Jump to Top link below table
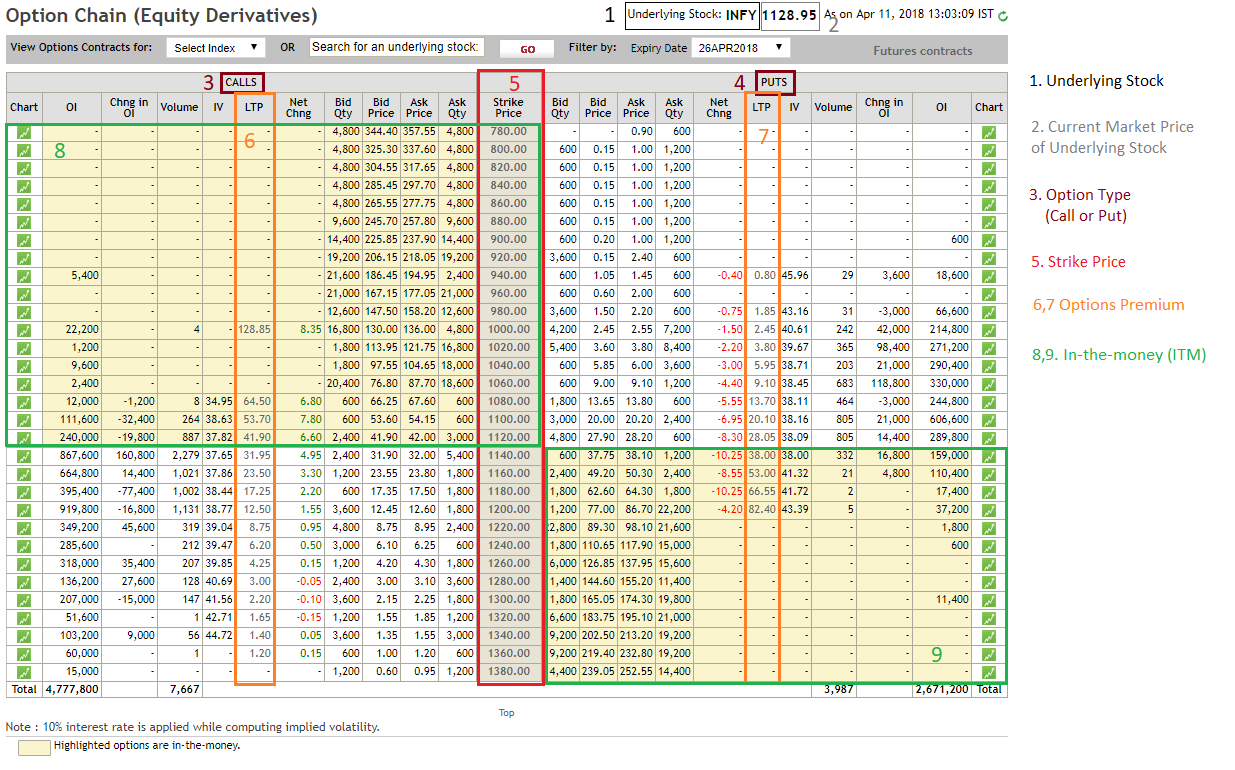This screenshot has width=1235, height=770. click(507, 713)
